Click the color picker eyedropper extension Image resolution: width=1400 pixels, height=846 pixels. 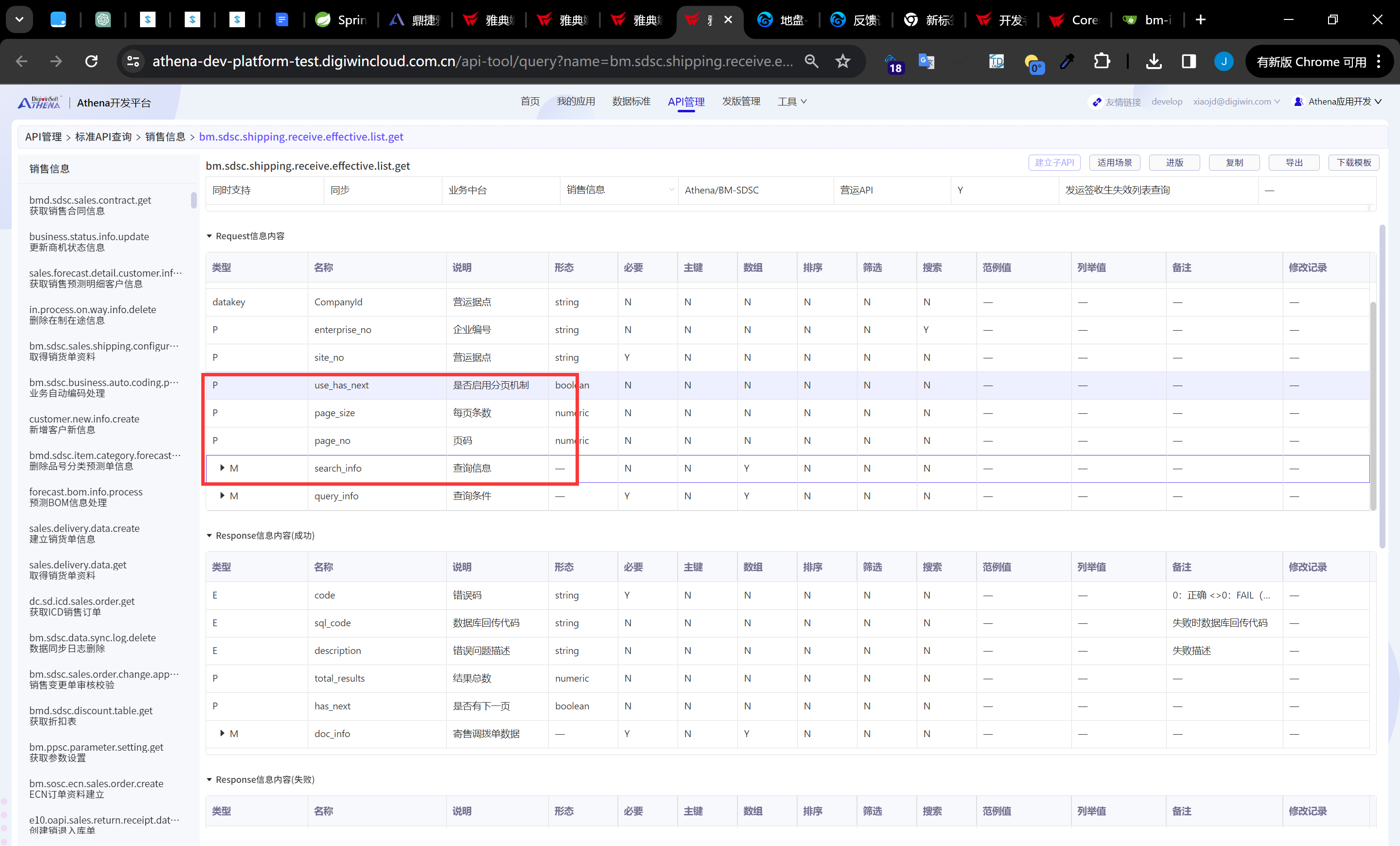pyautogui.click(x=1067, y=61)
